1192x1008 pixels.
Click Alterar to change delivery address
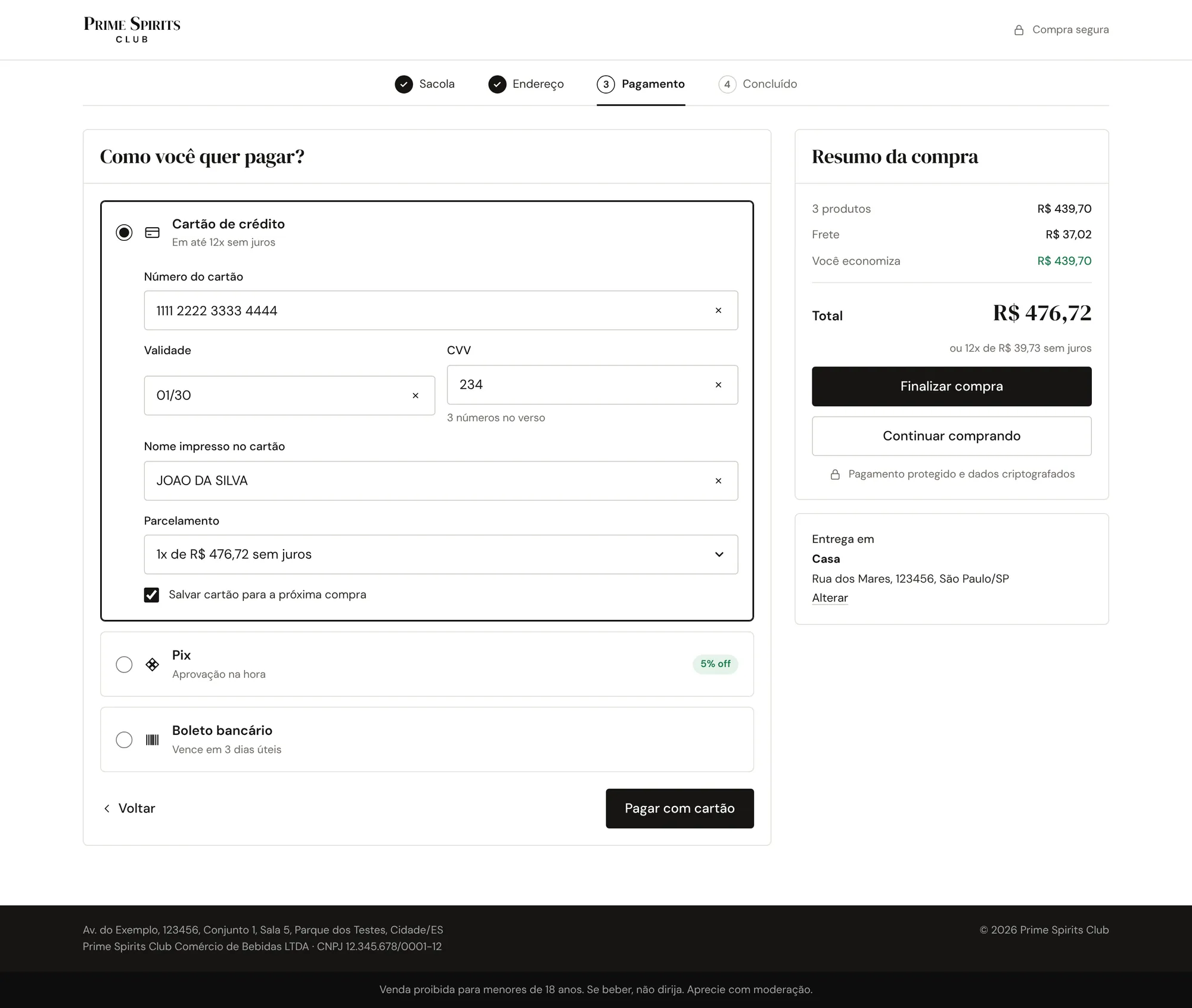pos(830,598)
